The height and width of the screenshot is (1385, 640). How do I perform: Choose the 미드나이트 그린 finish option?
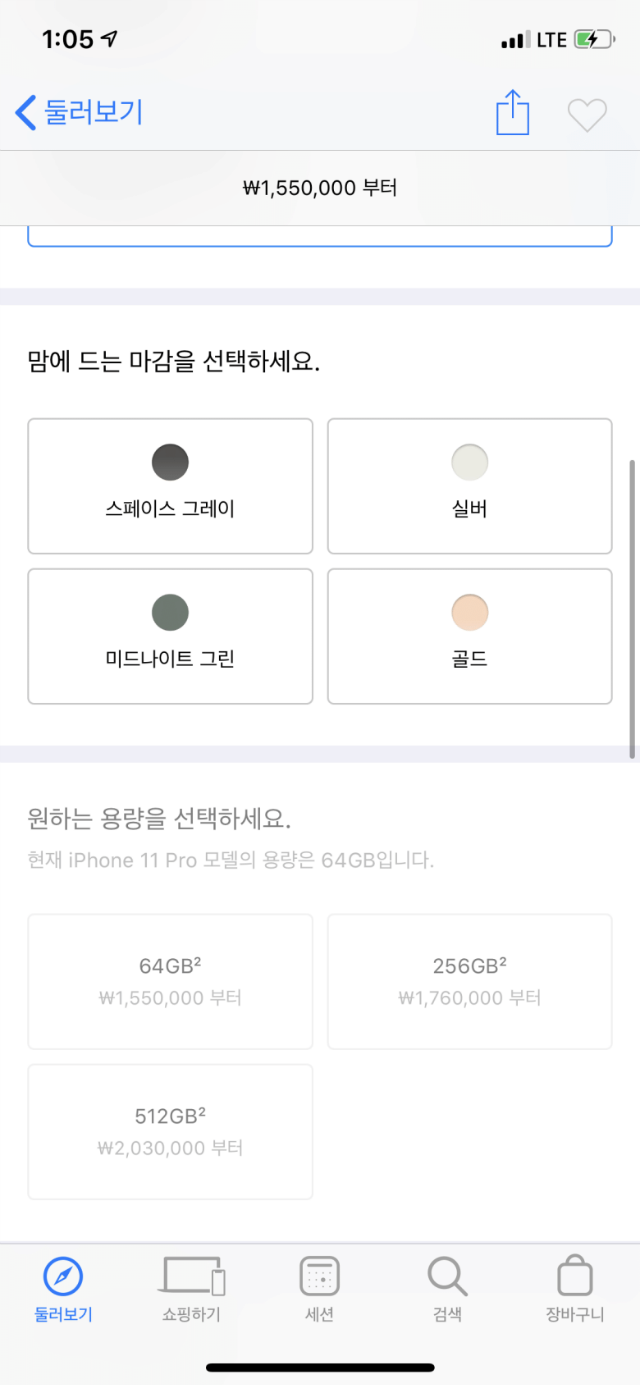pyautogui.click(x=170, y=636)
